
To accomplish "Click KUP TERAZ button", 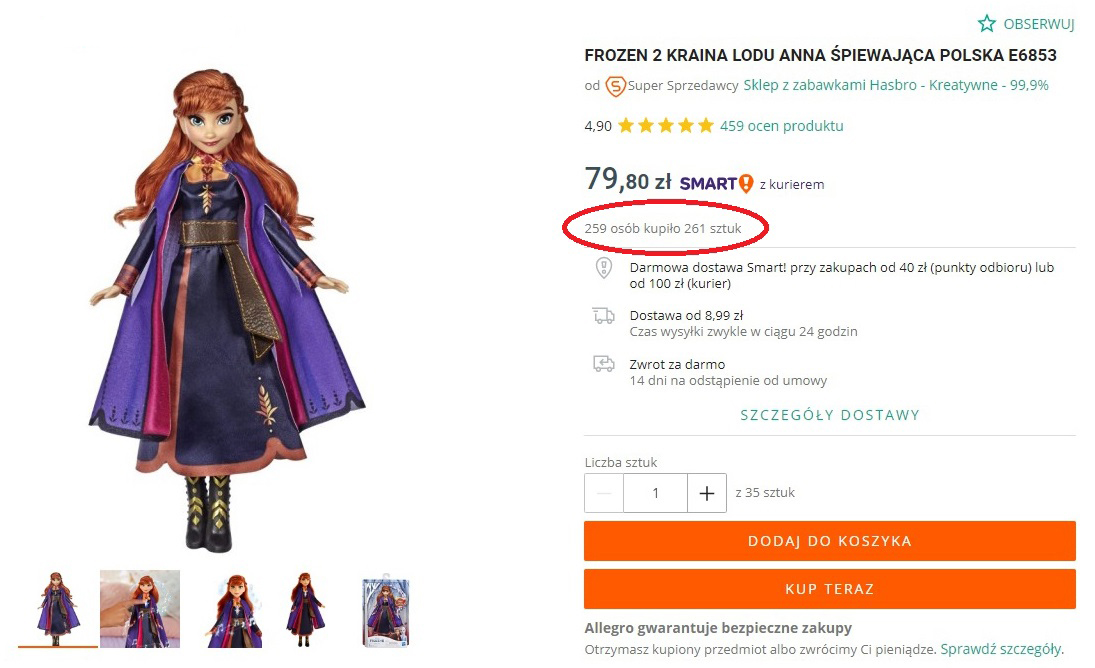I will (830, 589).
